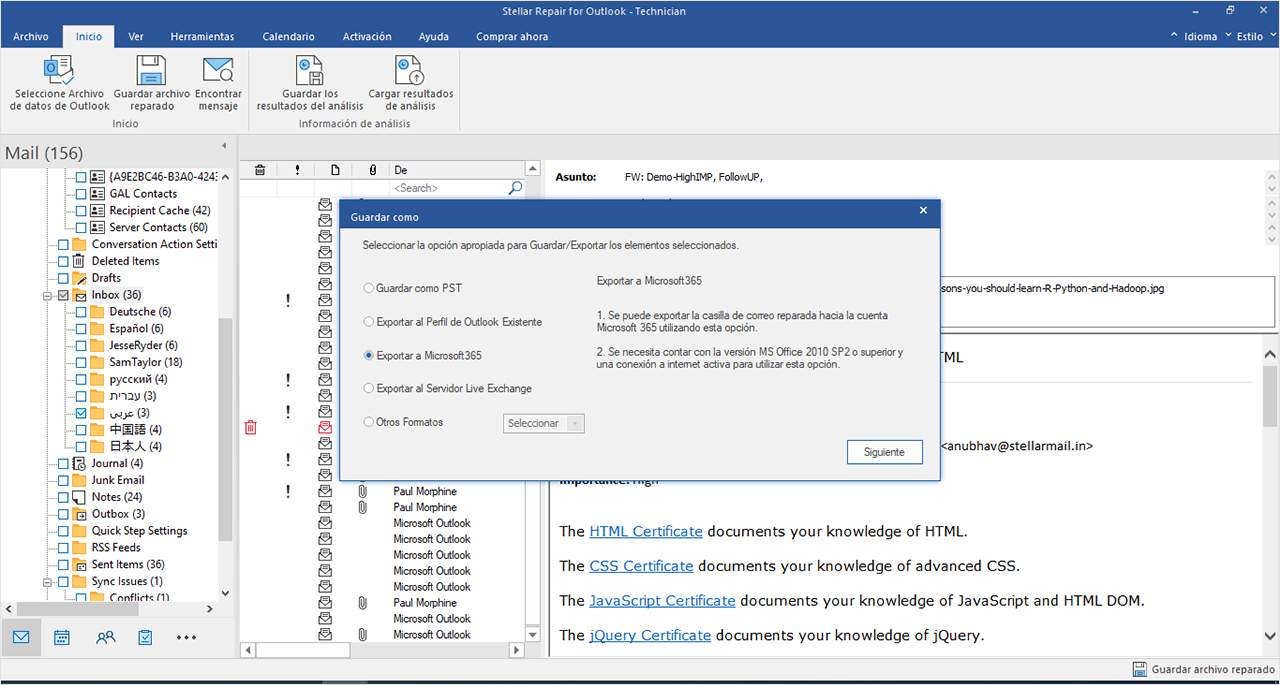
Task: Click the Siguiente button
Action: 883,452
